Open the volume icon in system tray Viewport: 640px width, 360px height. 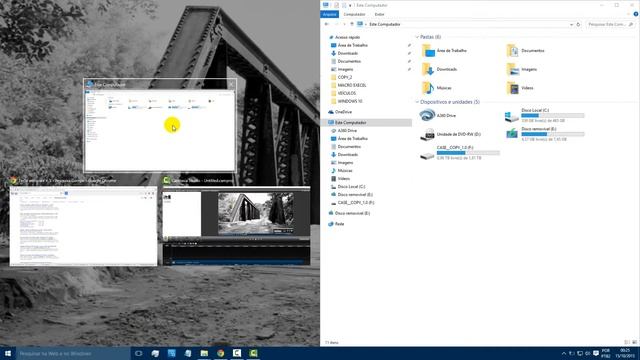[x=588, y=353]
